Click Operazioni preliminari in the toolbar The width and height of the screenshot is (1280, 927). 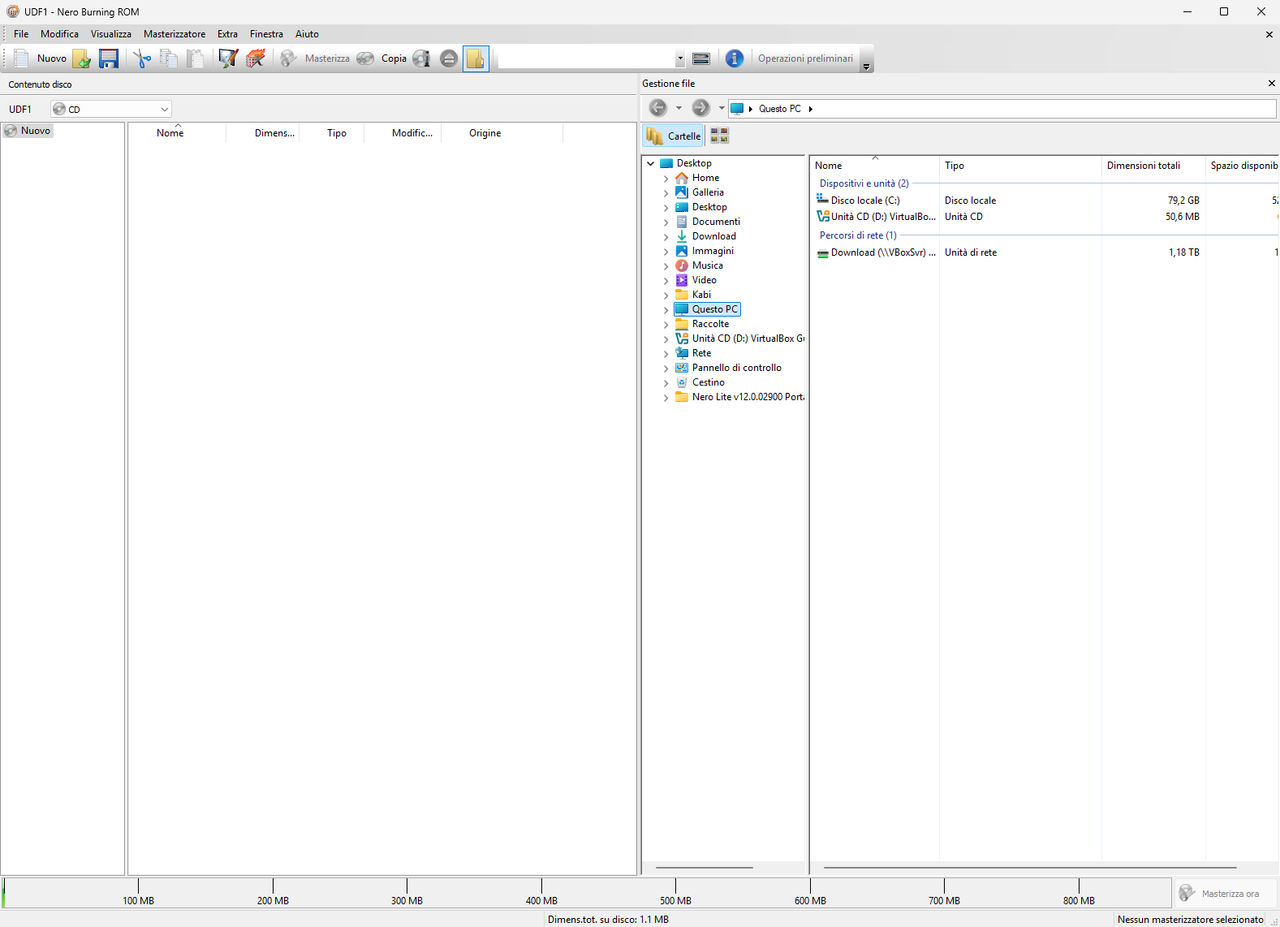point(805,58)
